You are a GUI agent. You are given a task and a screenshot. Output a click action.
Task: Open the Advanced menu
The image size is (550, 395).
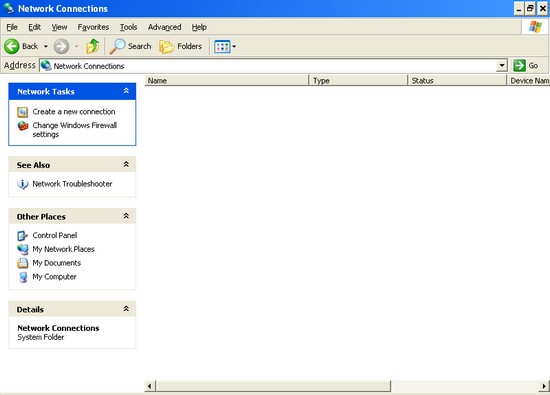click(x=165, y=27)
